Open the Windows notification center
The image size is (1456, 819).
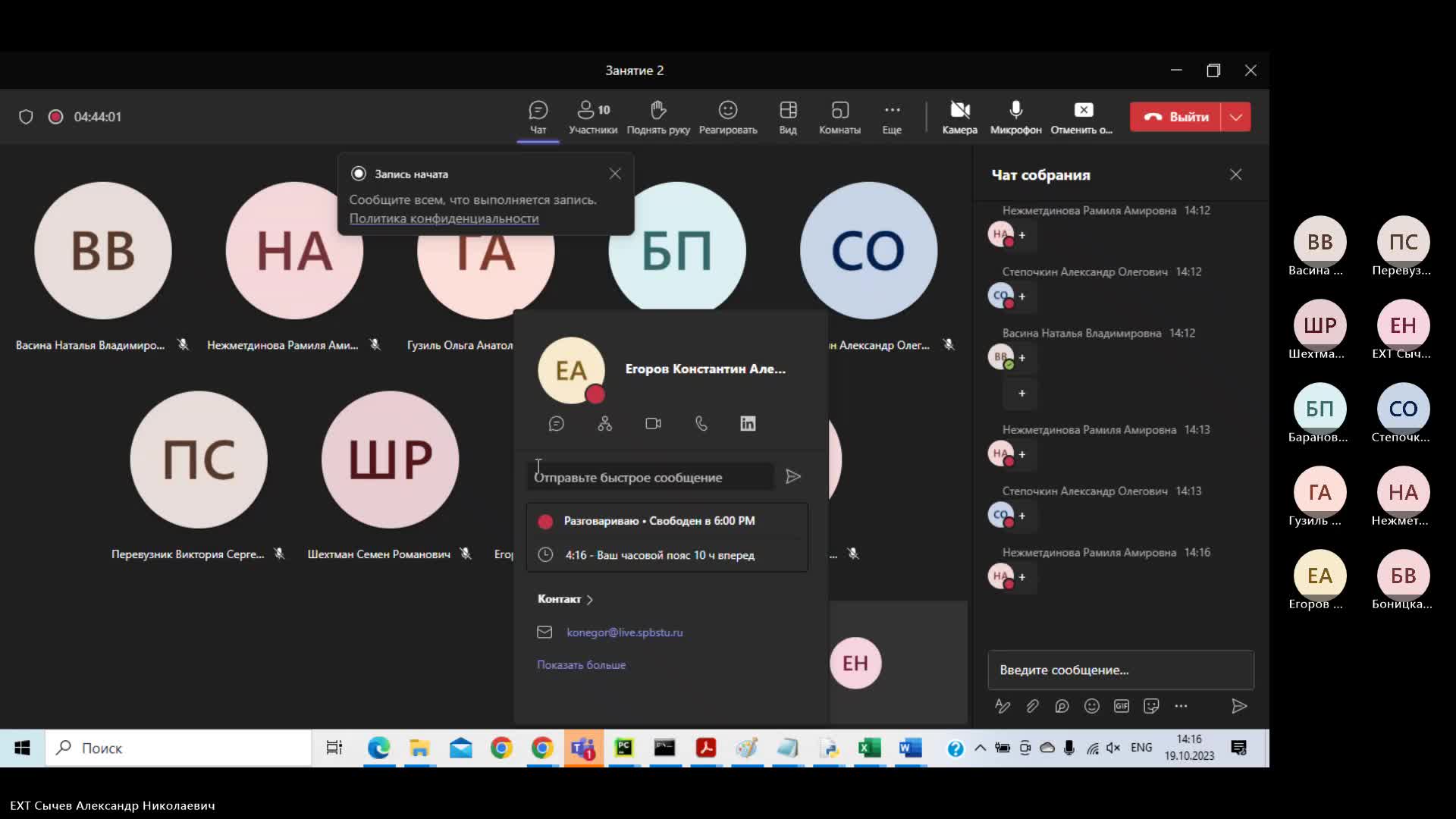tap(1239, 748)
